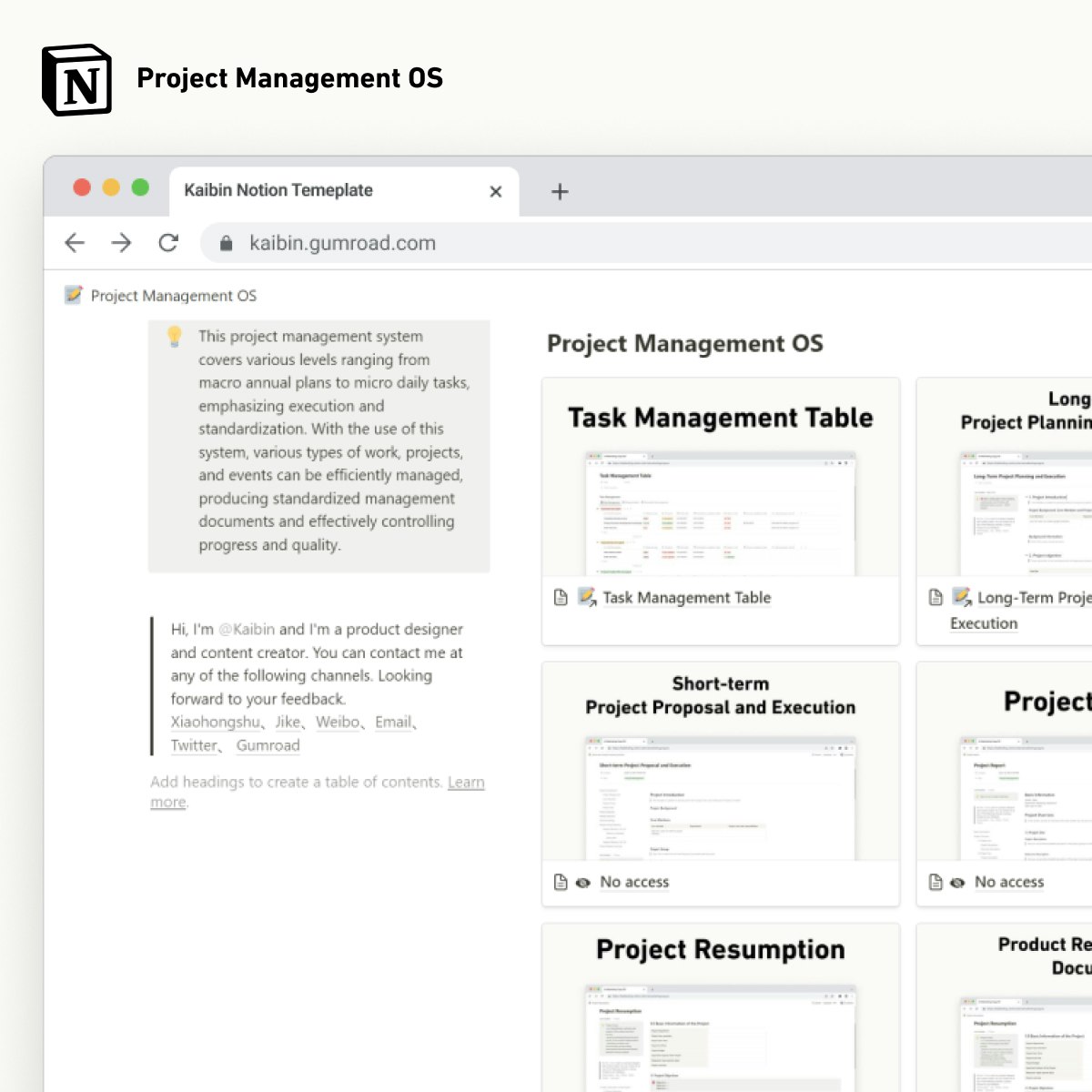
Task: Click the document icon next to Task Management Table
Action: click(x=562, y=598)
